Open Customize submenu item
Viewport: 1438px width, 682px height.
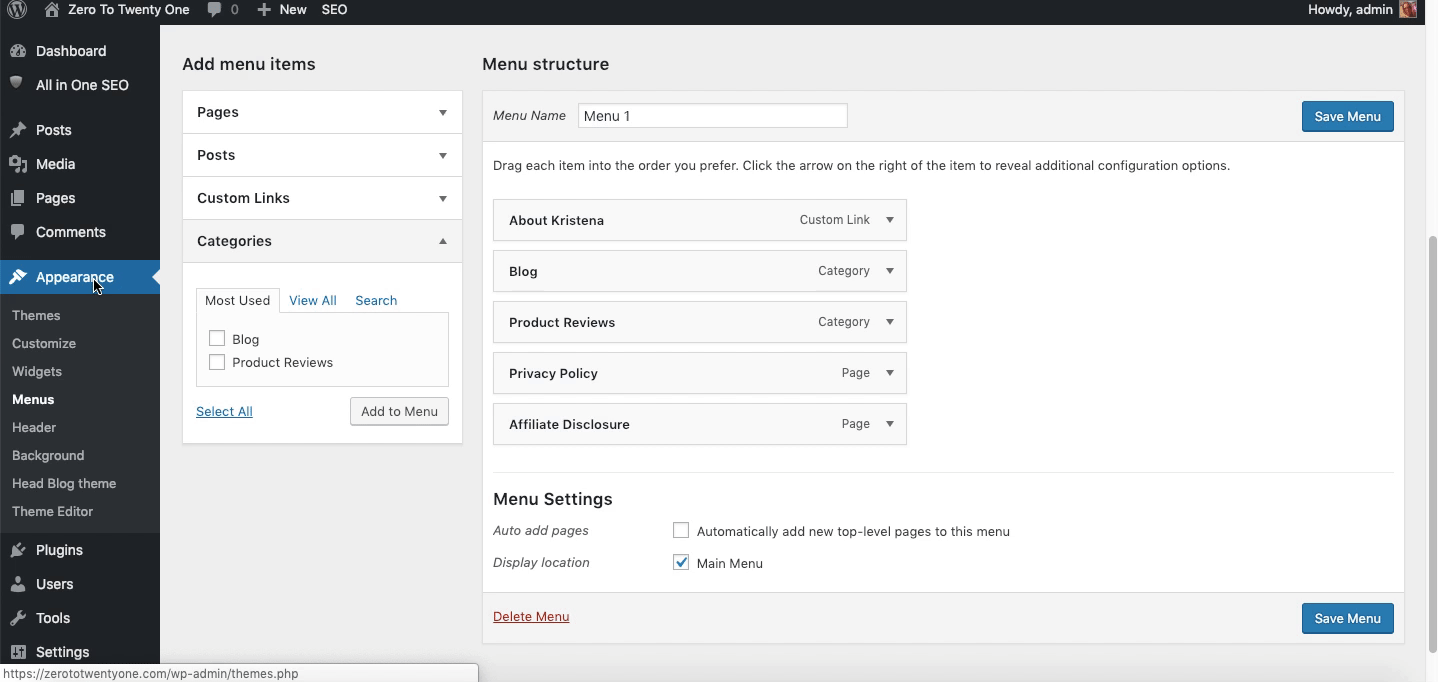(44, 343)
